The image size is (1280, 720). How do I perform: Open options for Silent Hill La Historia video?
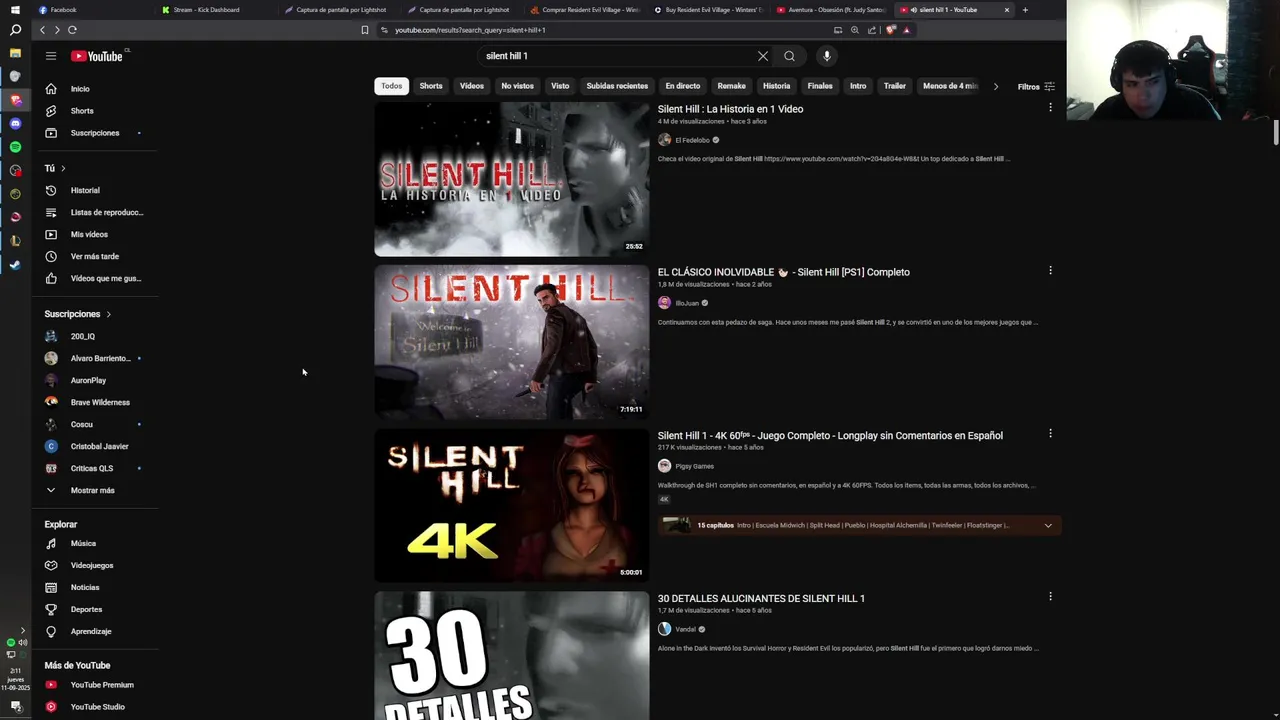(1050, 107)
